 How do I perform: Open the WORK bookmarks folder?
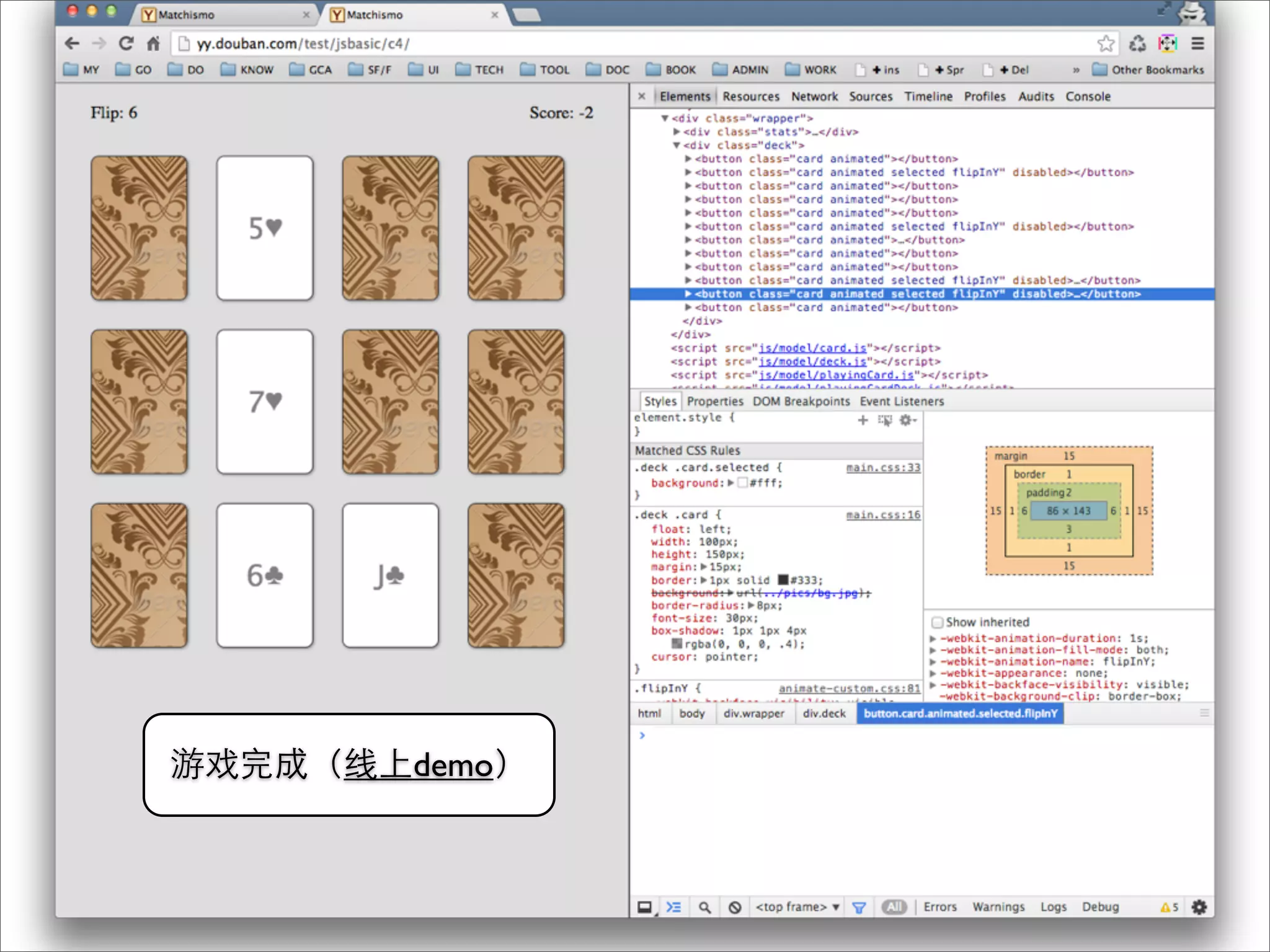pos(810,69)
